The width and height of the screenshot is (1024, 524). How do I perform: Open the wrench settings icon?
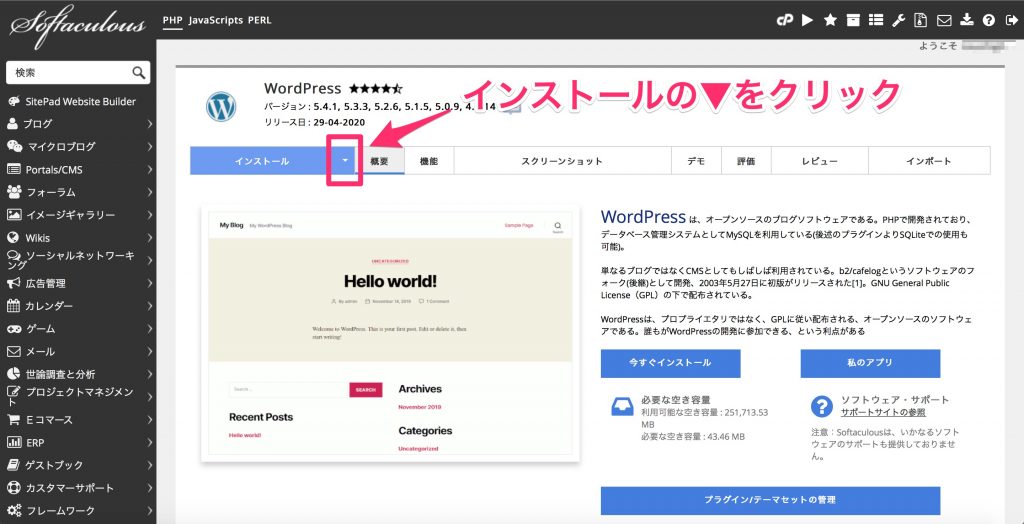click(x=898, y=20)
